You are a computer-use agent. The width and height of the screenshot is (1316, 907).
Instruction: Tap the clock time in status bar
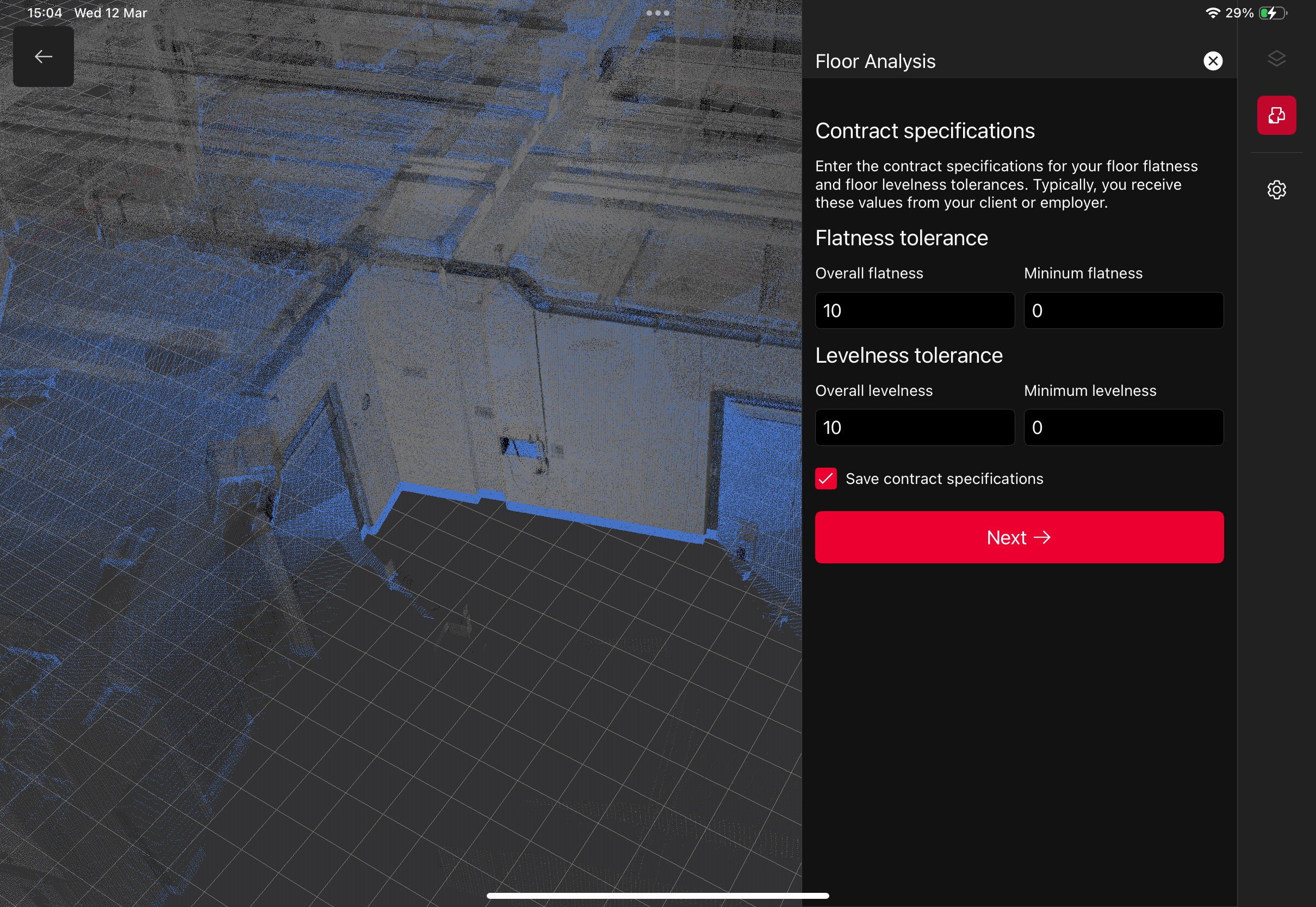(45, 13)
